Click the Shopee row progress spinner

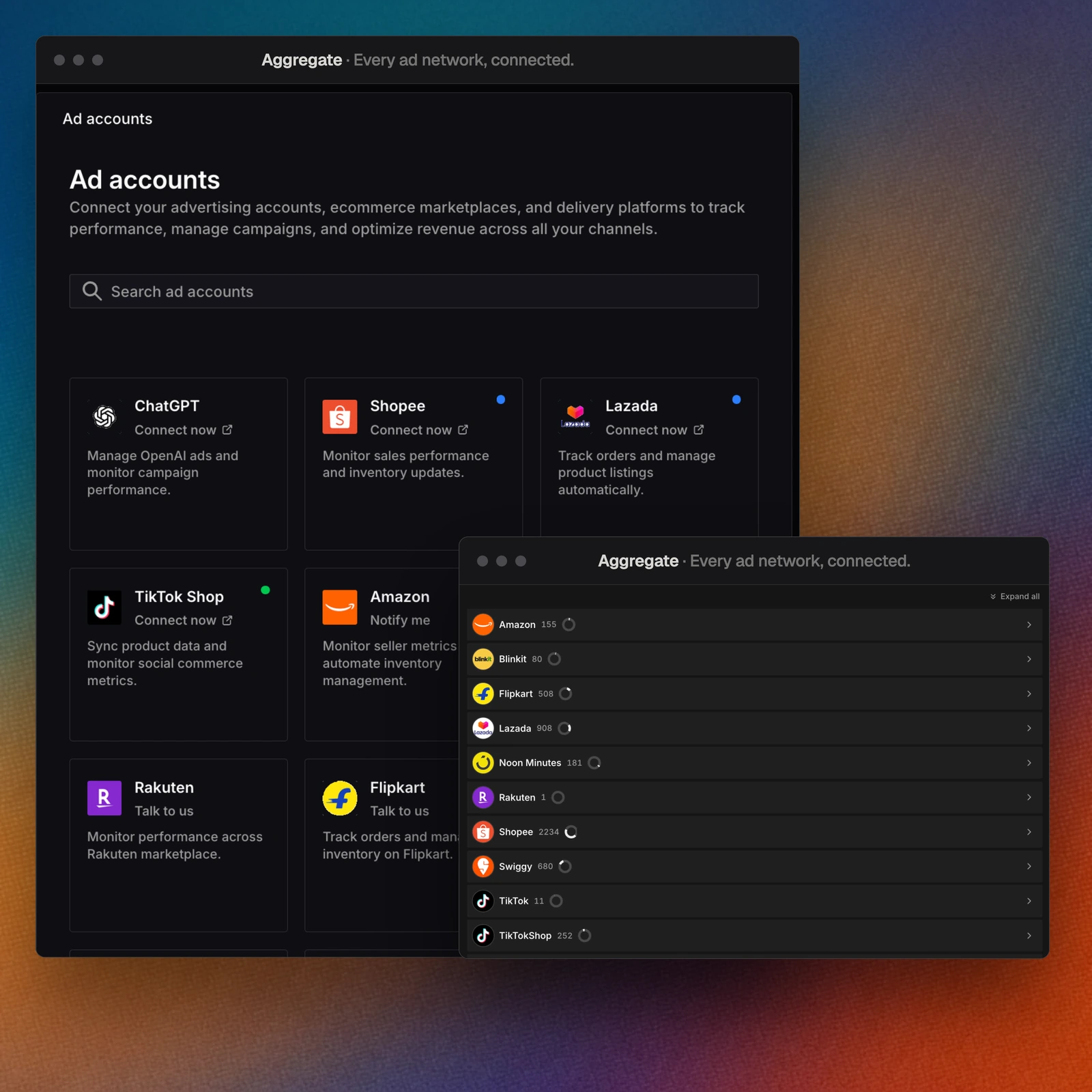(x=571, y=832)
